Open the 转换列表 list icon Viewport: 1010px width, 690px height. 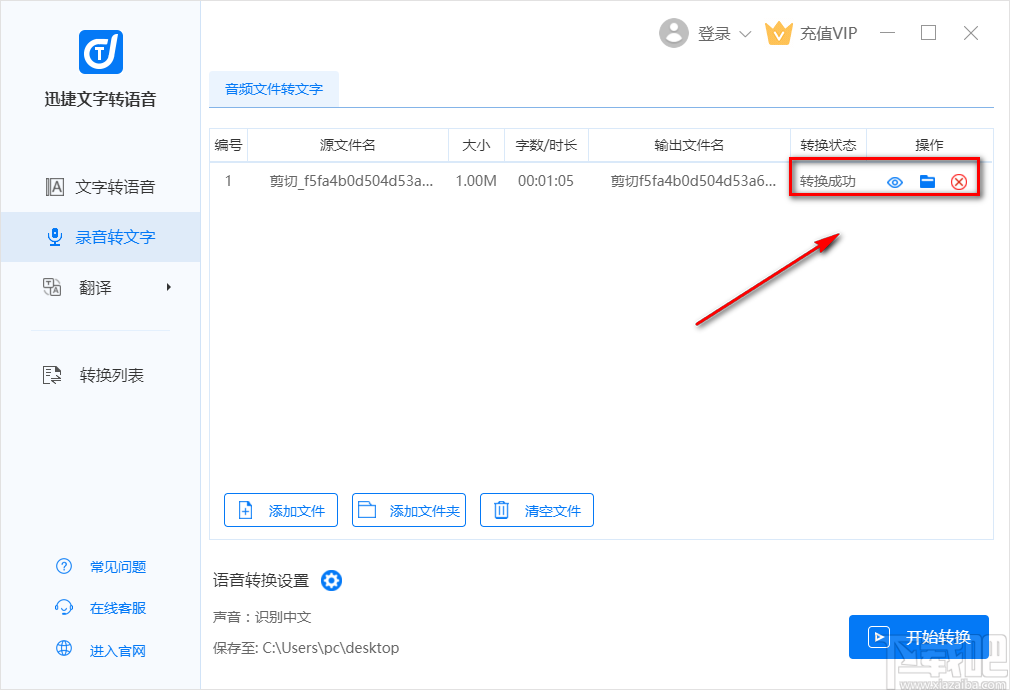53,374
